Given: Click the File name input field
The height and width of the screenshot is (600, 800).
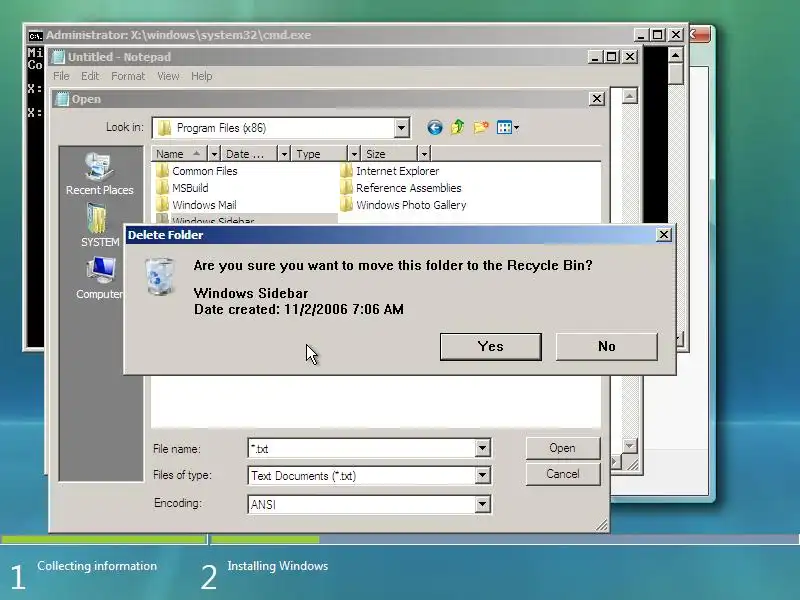Looking at the screenshot, I should (x=362, y=448).
